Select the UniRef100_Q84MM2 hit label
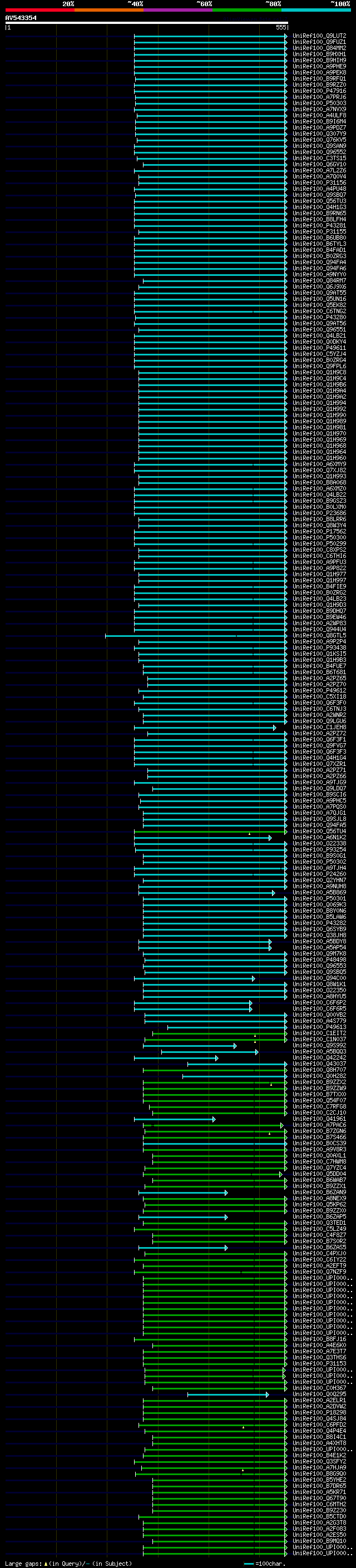Image resolution: width=356 pixels, height=1568 pixels. pyautogui.click(x=319, y=48)
